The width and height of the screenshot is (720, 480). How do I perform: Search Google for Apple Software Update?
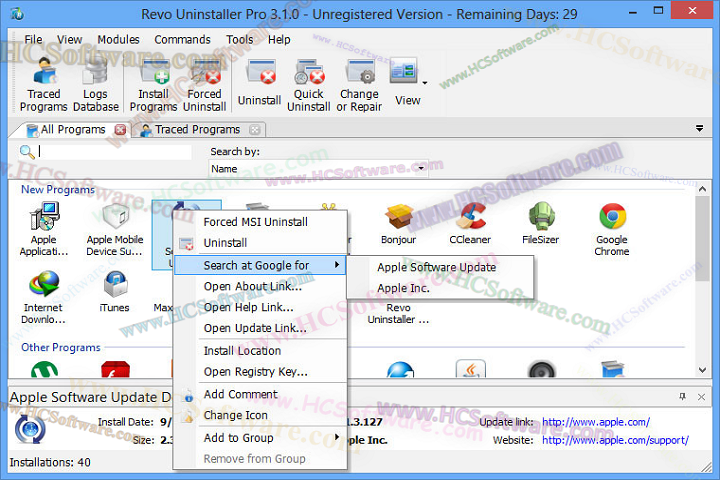click(x=440, y=267)
